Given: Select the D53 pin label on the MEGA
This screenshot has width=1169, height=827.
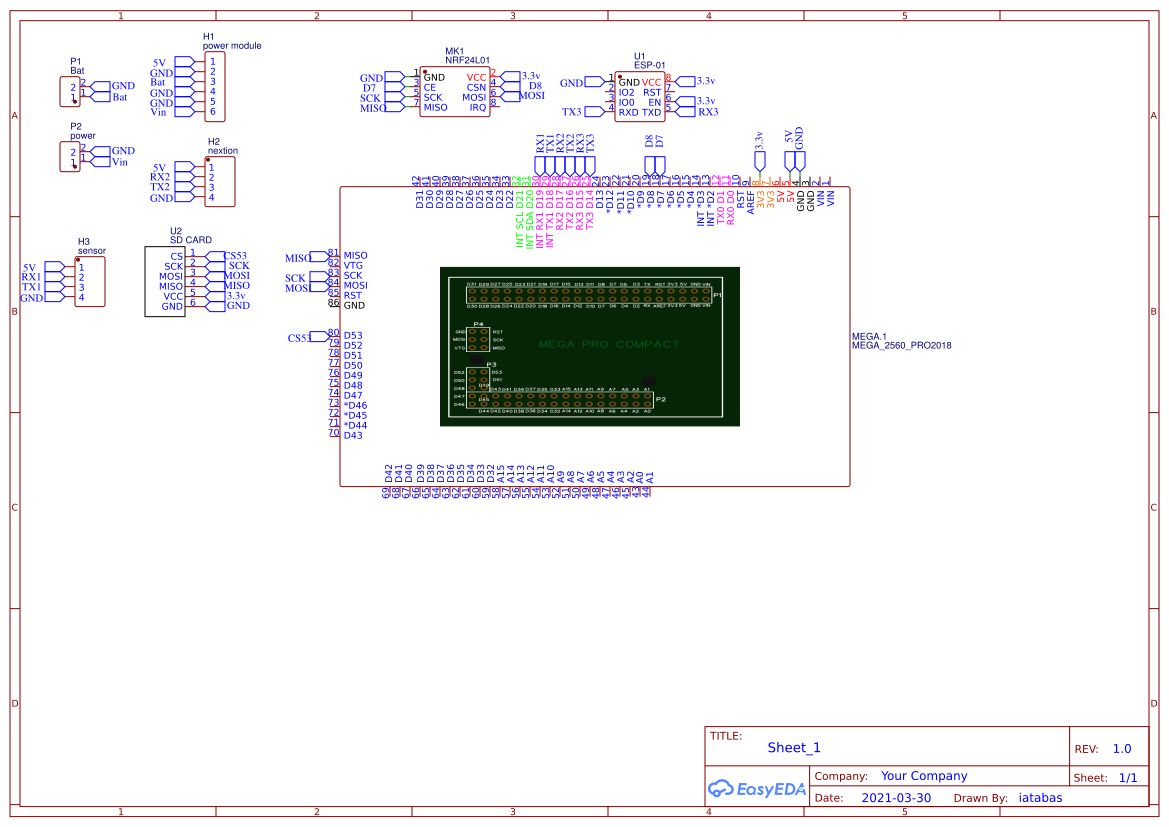Looking at the screenshot, I should 352,335.
